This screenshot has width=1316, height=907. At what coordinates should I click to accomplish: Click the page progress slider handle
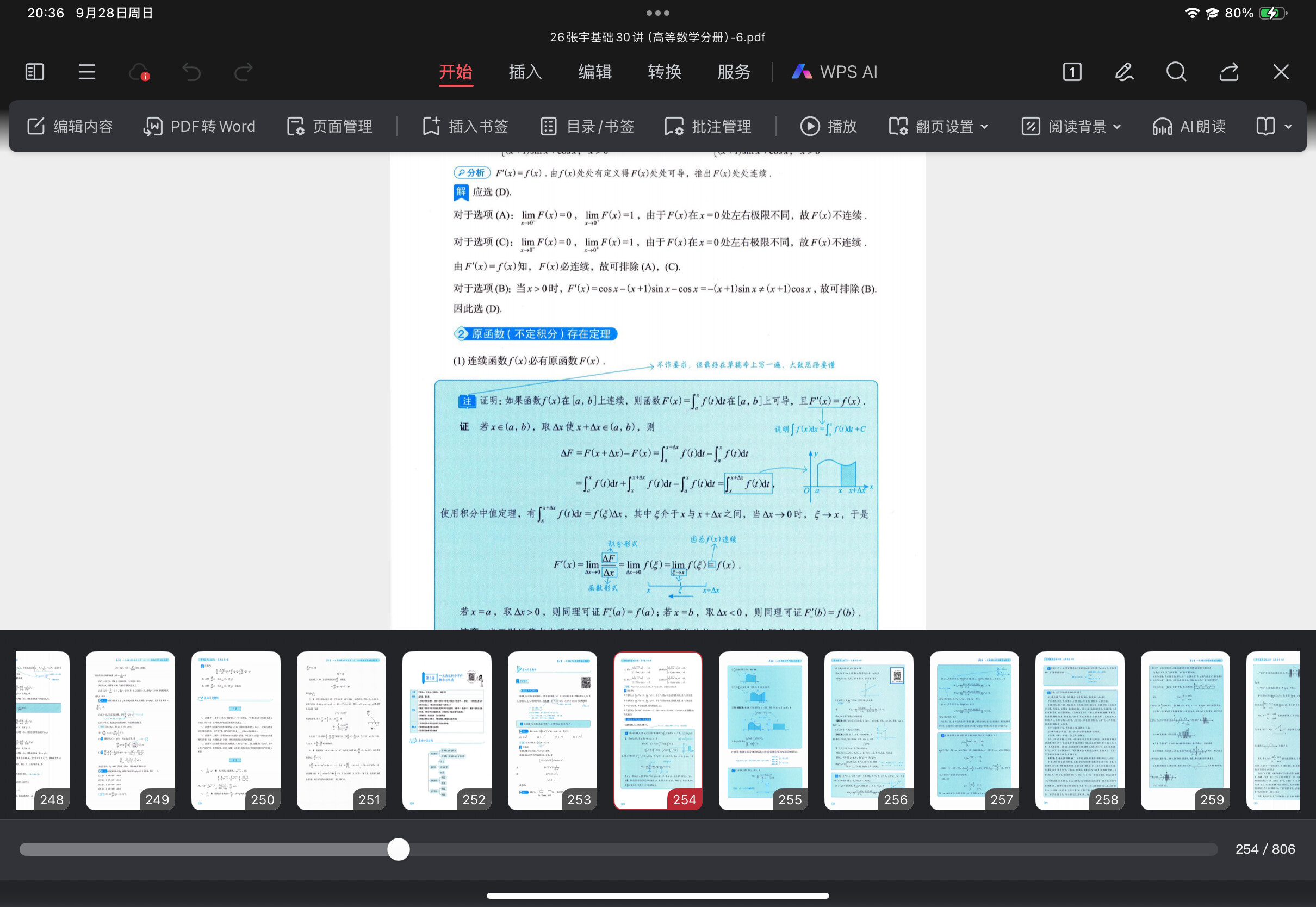(398, 849)
